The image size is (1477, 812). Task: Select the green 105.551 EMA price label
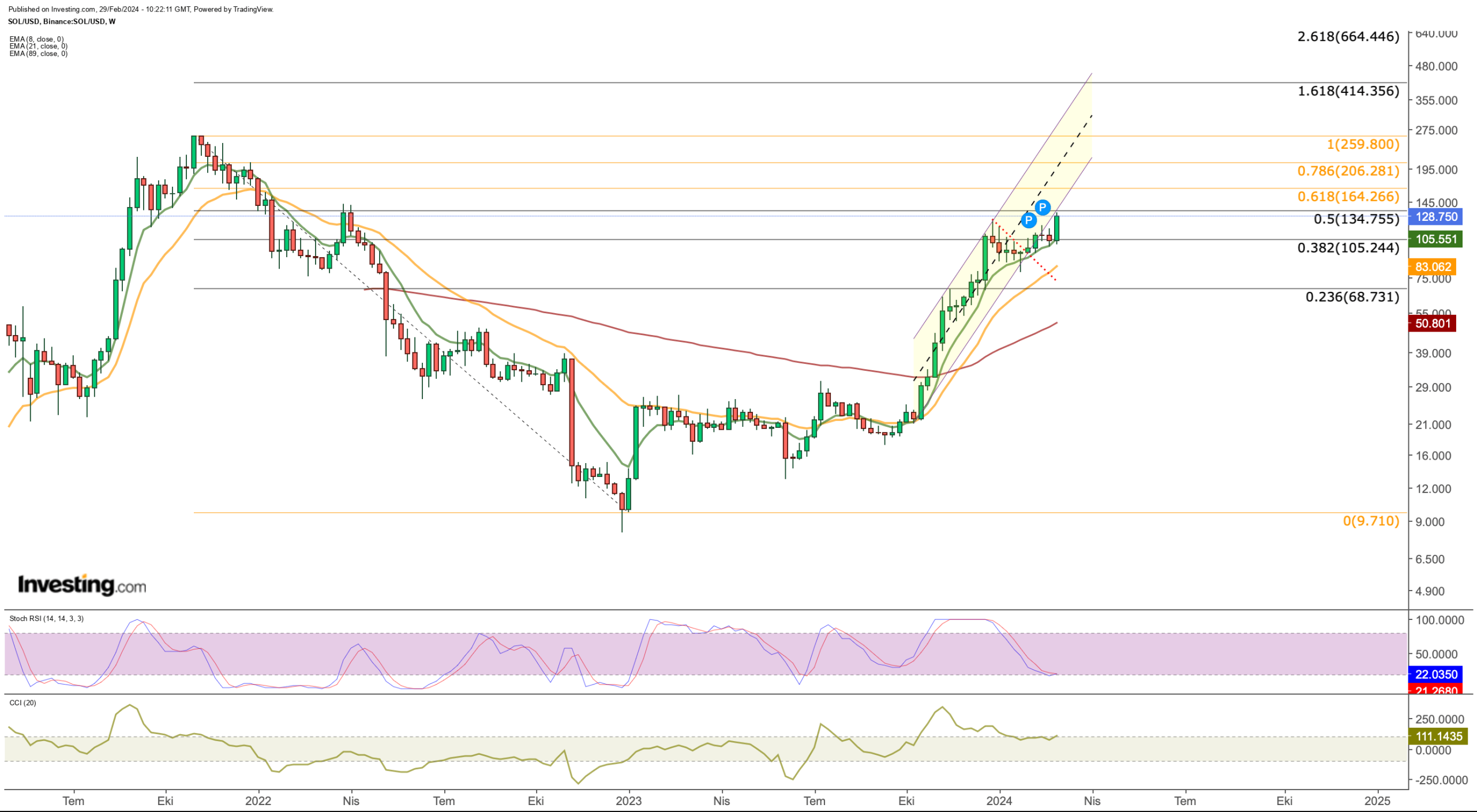coord(1435,239)
